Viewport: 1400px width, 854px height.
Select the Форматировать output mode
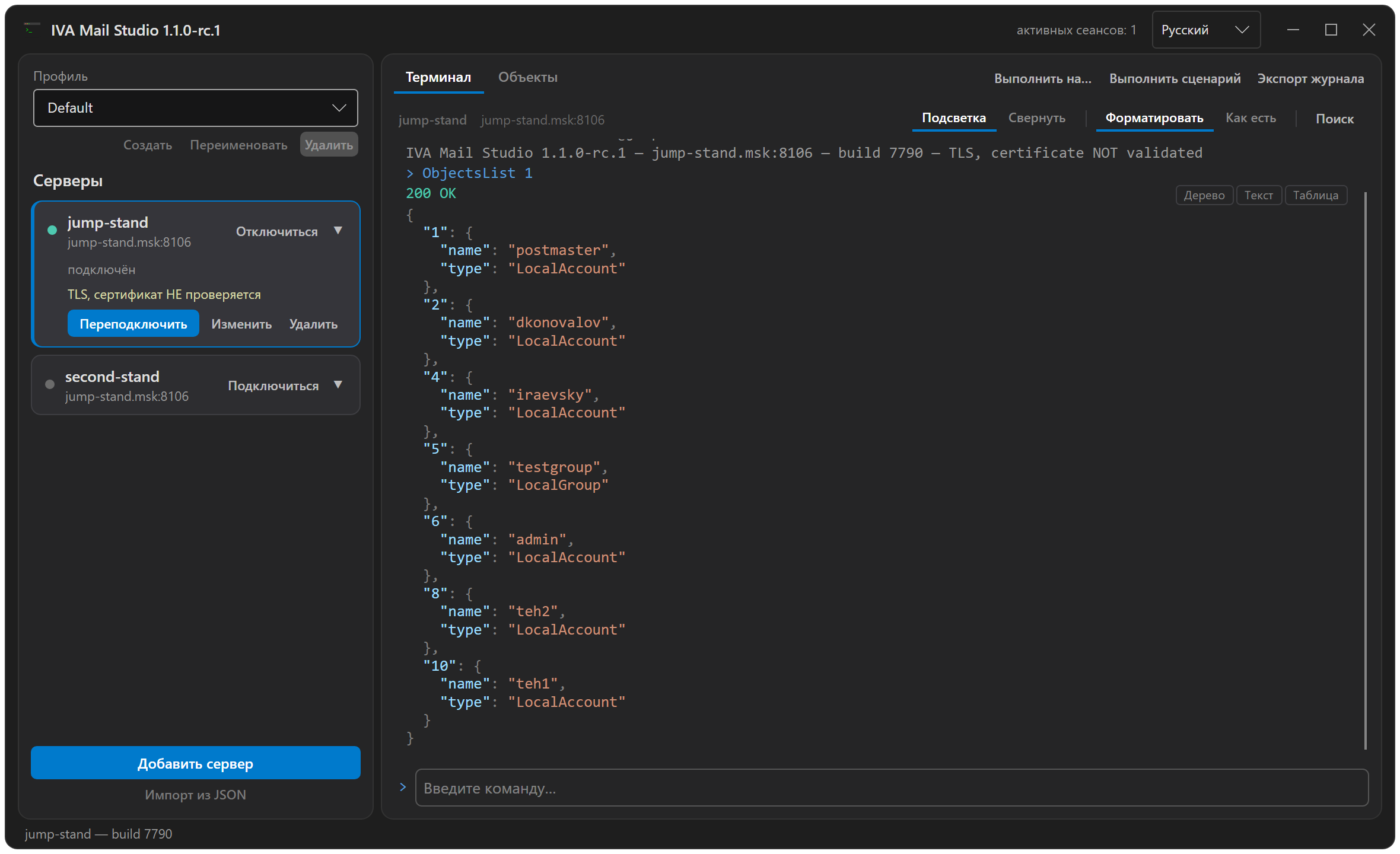1154,118
